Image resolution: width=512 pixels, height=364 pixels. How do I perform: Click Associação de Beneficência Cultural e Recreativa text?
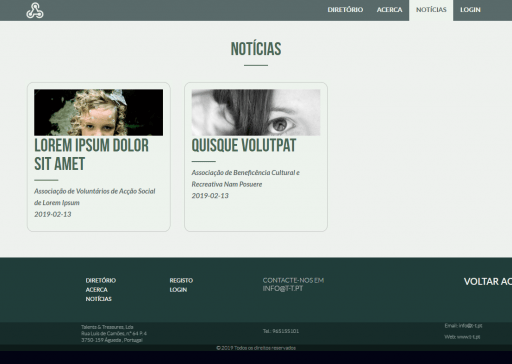246,178
